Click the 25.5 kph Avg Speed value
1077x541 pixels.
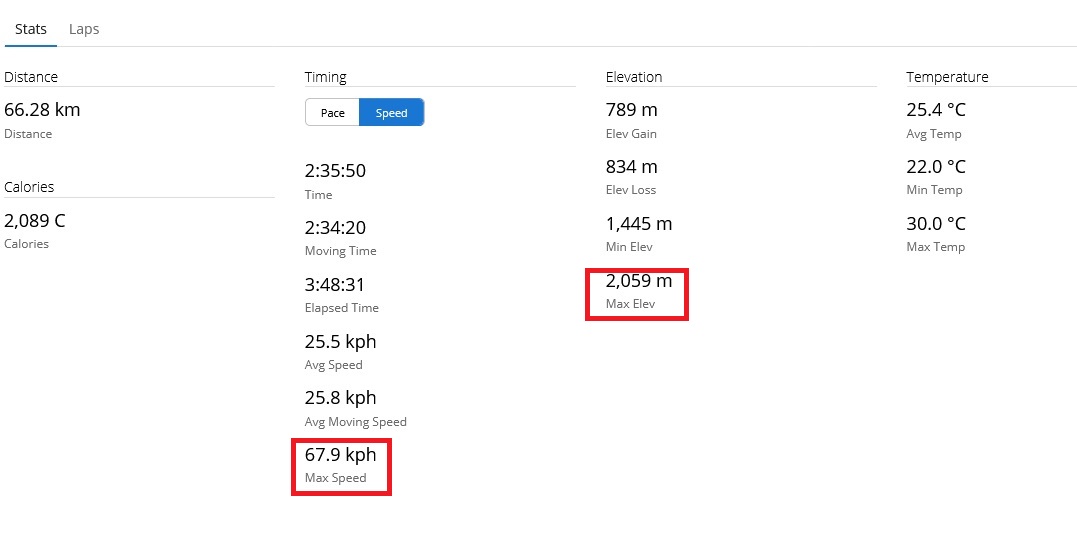(340, 342)
